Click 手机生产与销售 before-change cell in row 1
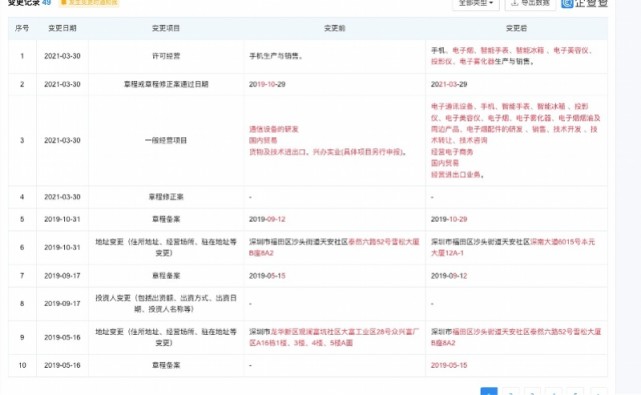 [x=276, y=56]
